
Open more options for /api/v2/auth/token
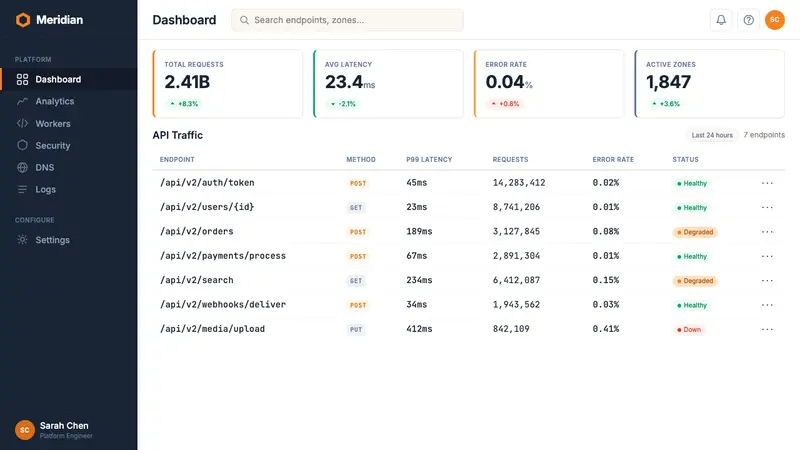pyautogui.click(x=767, y=183)
